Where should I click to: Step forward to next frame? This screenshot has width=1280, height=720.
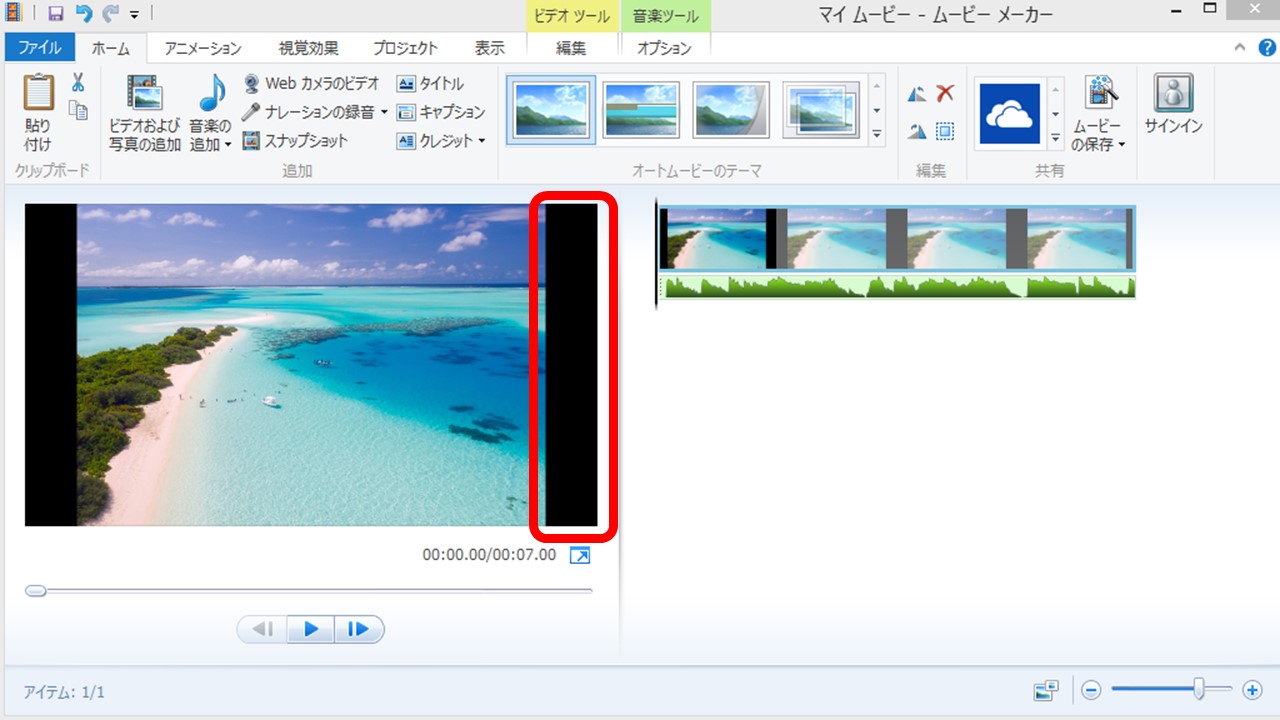[358, 629]
